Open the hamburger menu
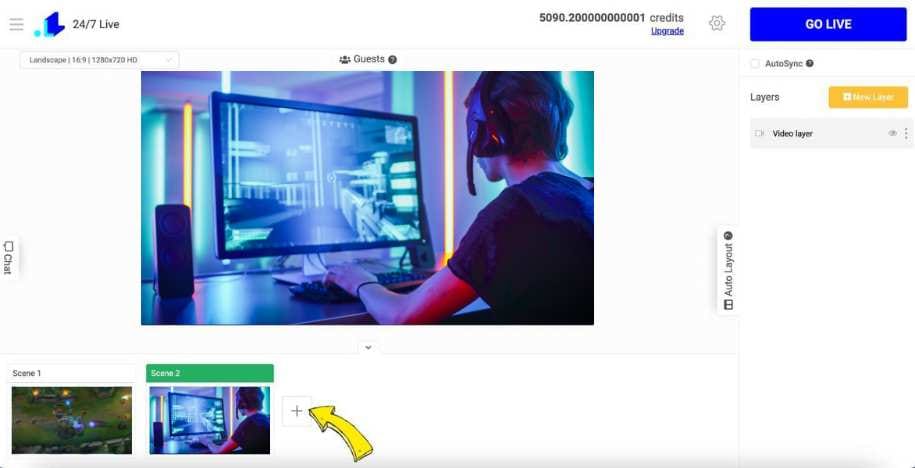915x468 pixels. click(x=16, y=25)
